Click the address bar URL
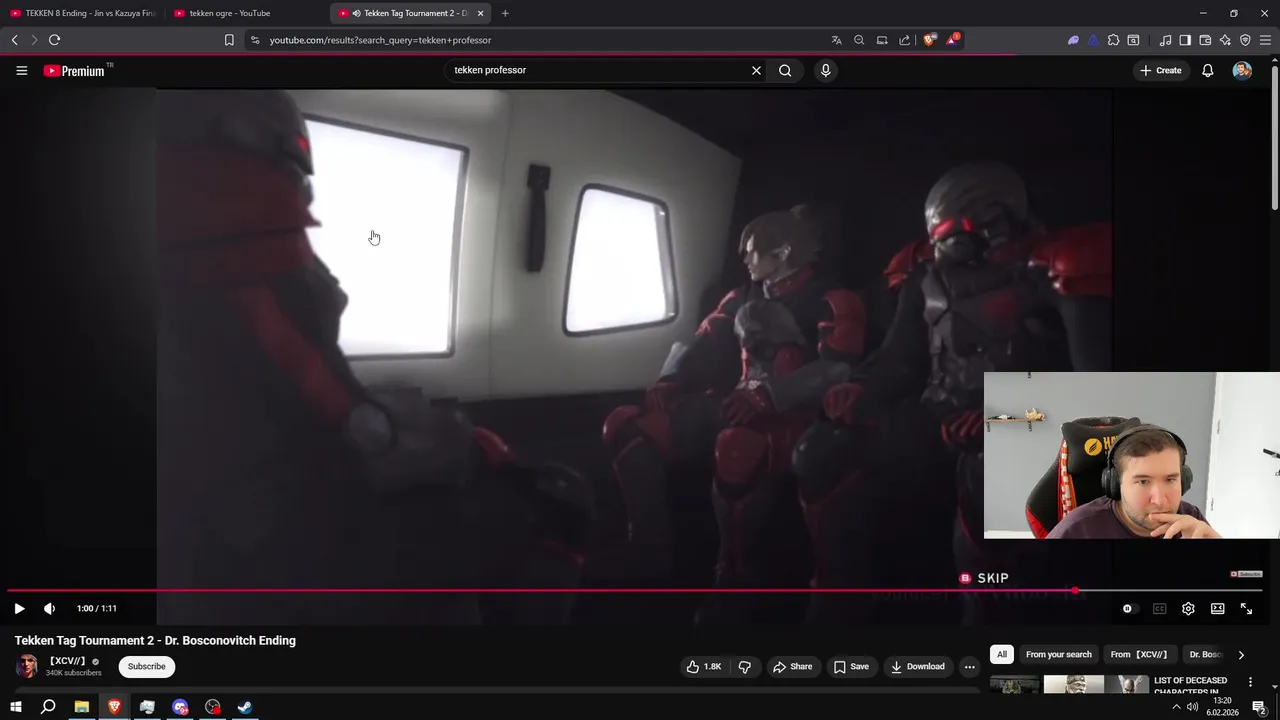1280x720 pixels. [x=380, y=40]
